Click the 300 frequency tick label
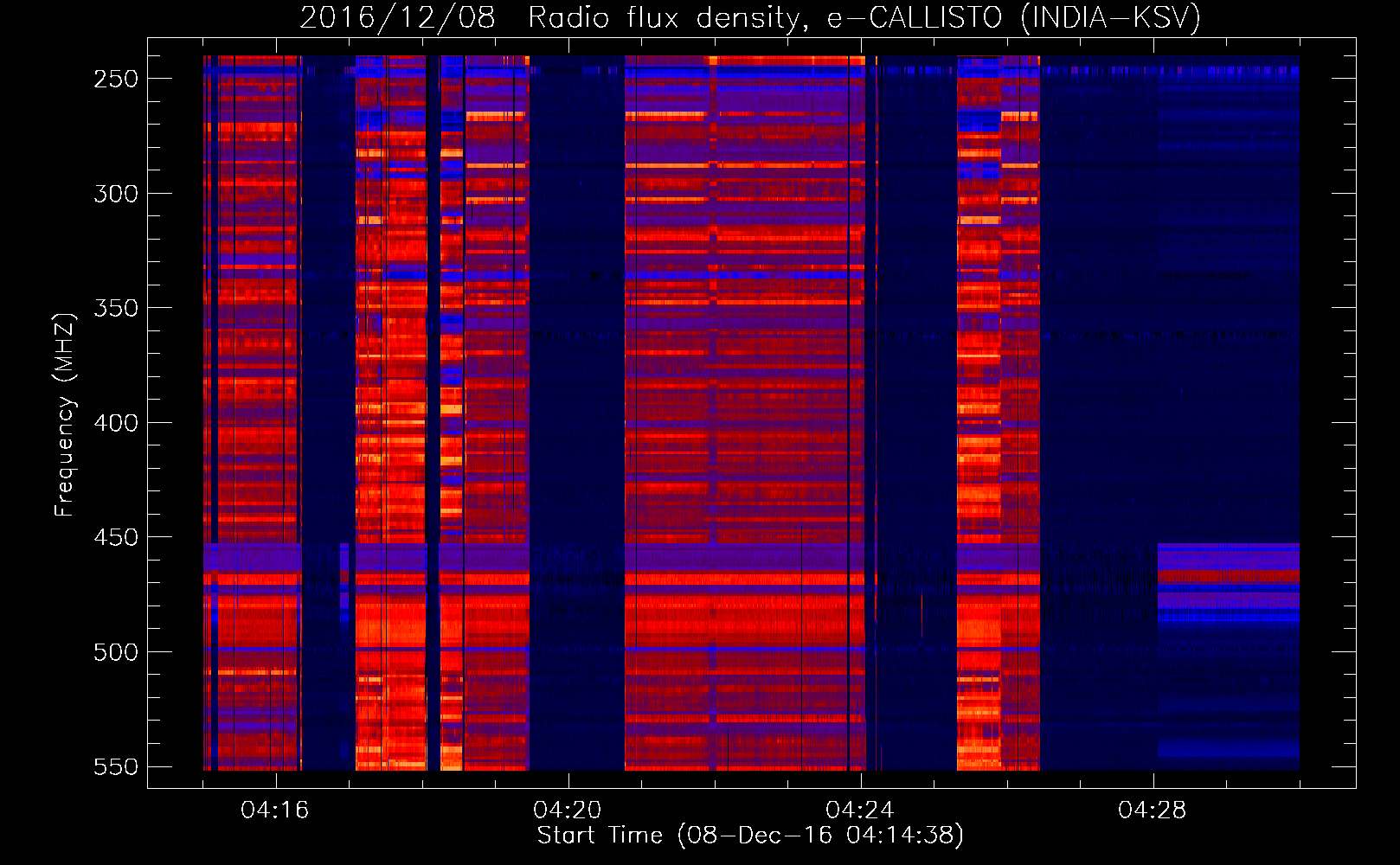Screen dimensions: 1400x865 coord(116,194)
